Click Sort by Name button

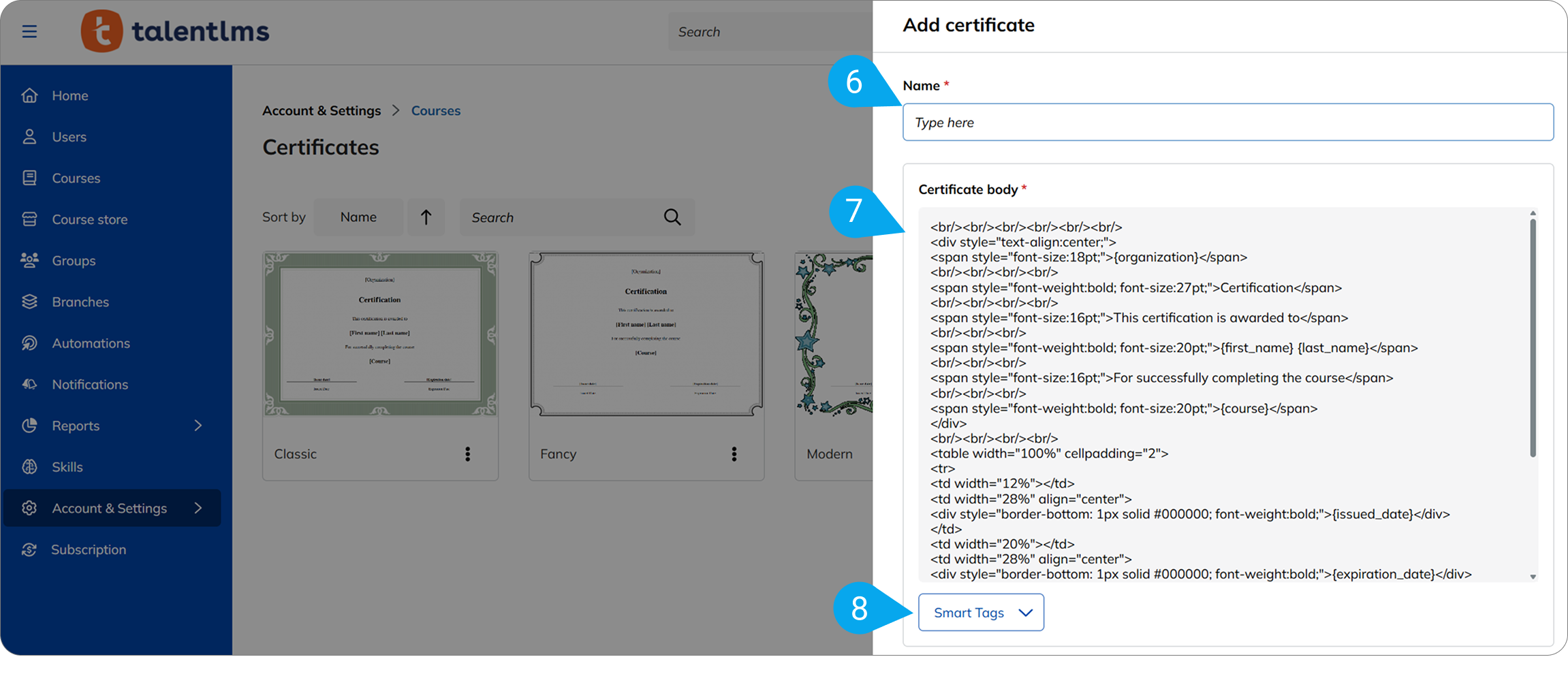click(x=358, y=217)
